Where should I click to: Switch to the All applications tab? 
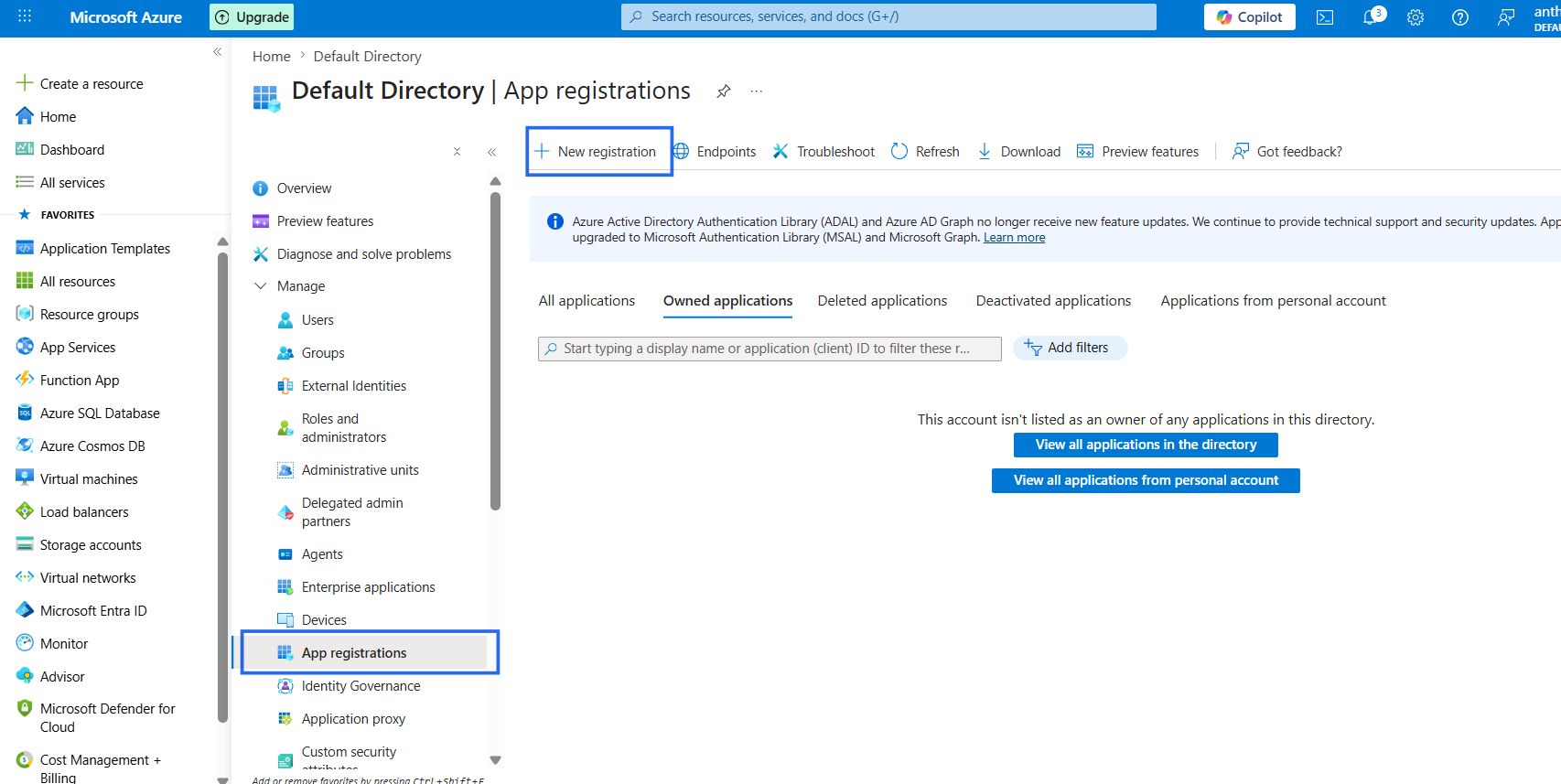(587, 301)
